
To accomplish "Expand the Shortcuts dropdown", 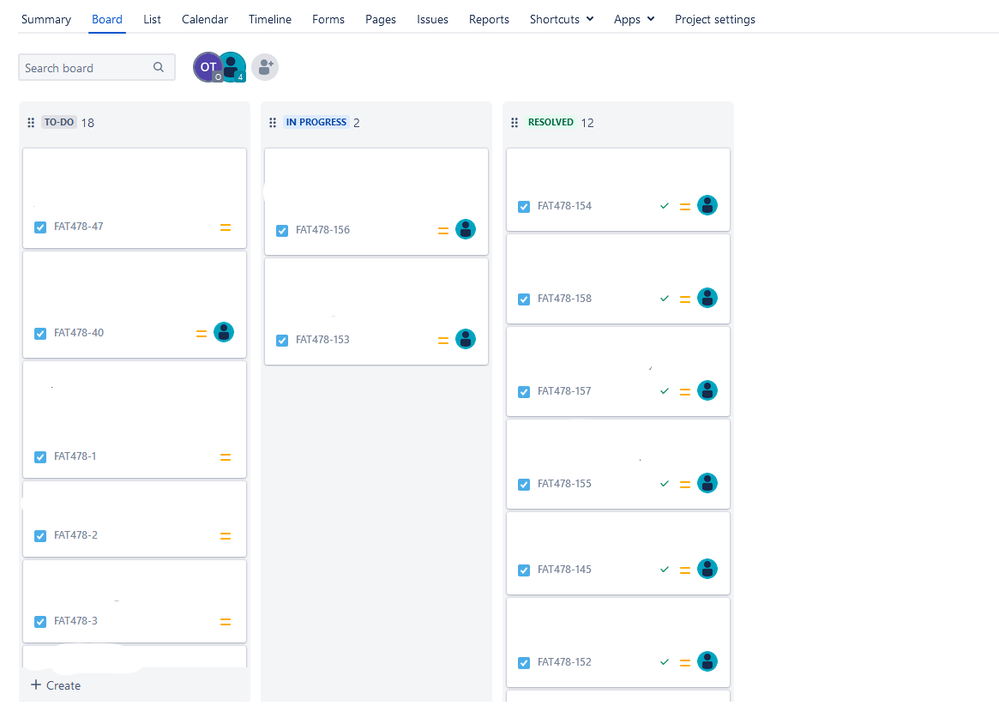I will [561, 19].
